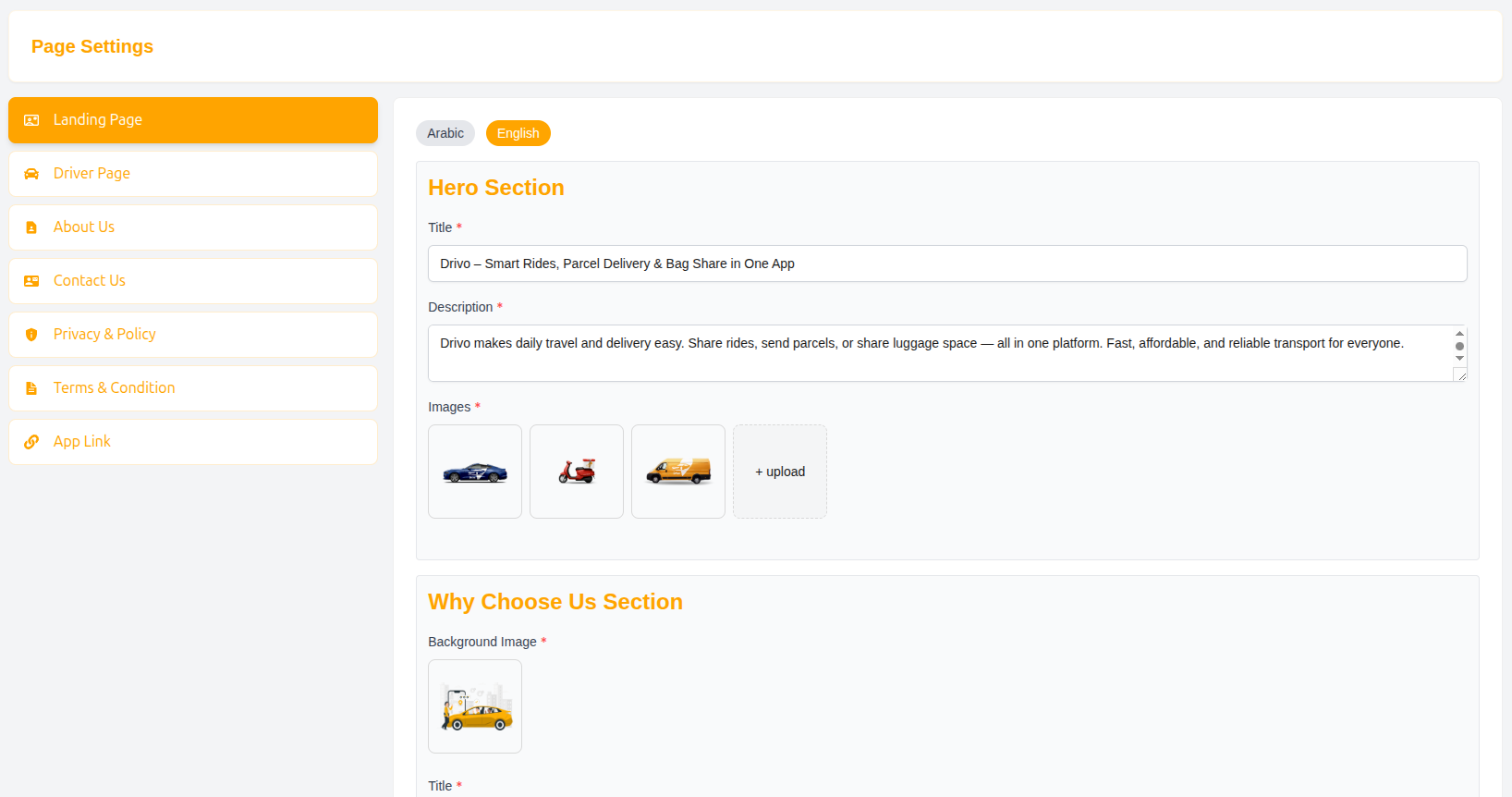Click the Landing Page sidebar icon
Image resolution: width=1512 pixels, height=797 pixels.
tap(31, 120)
